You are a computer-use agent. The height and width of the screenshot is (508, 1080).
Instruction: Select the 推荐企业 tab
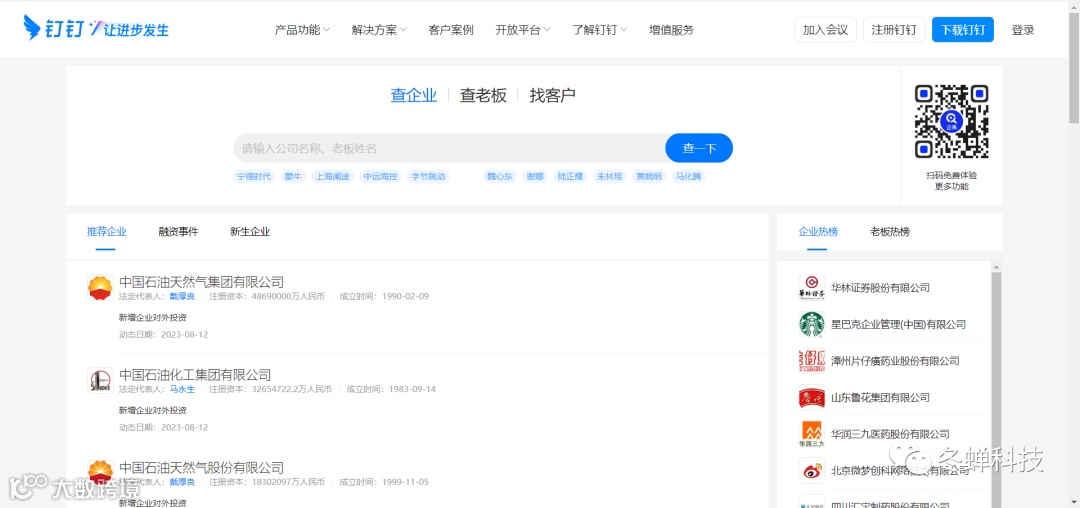[107, 231]
